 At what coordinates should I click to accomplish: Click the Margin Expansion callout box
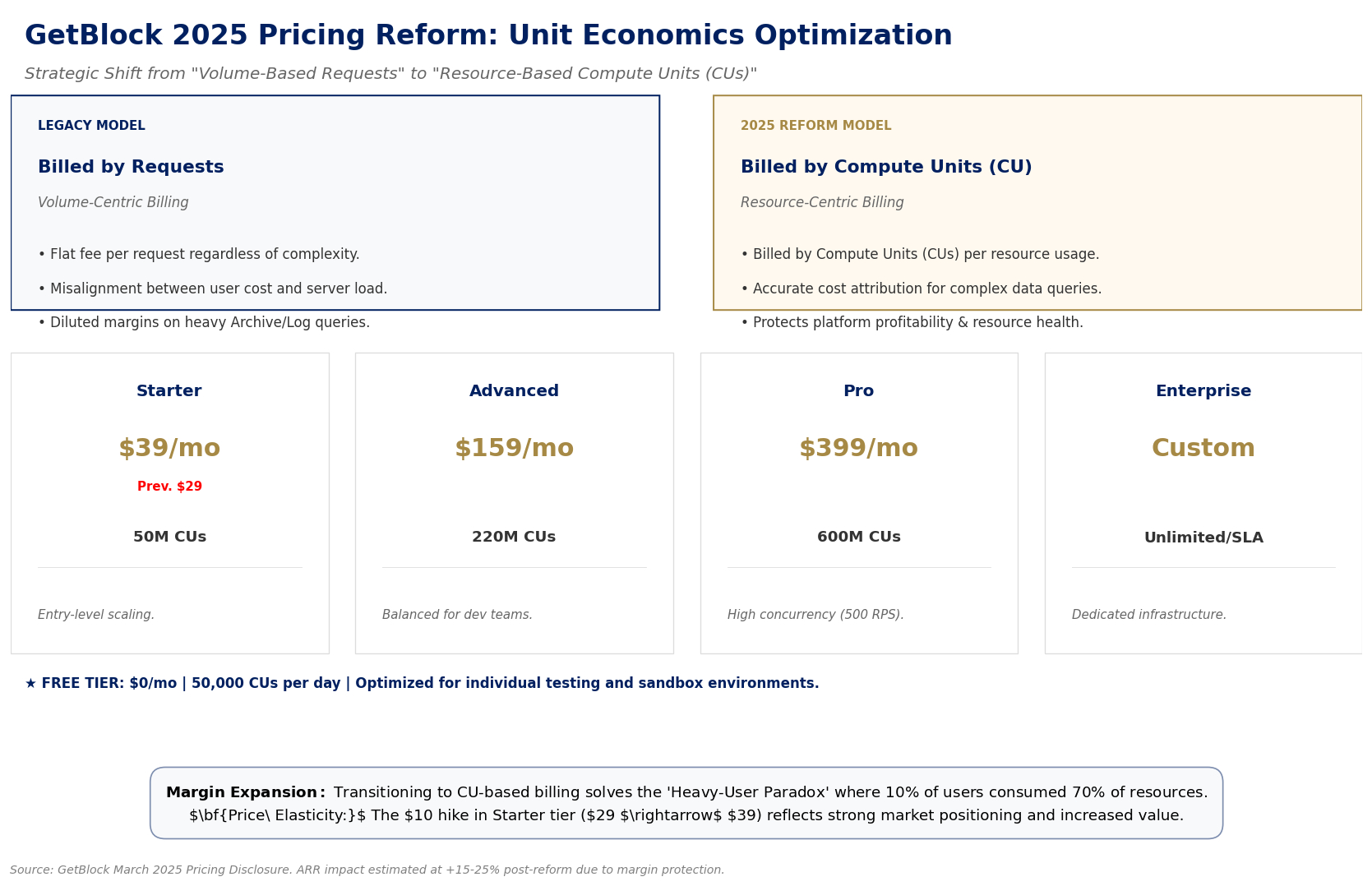tap(686, 803)
